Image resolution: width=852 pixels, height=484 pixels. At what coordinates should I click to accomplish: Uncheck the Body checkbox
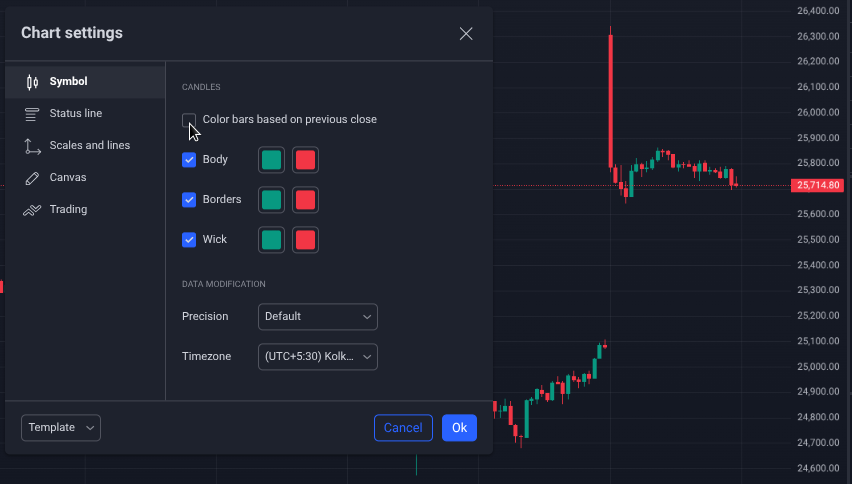pyautogui.click(x=189, y=160)
